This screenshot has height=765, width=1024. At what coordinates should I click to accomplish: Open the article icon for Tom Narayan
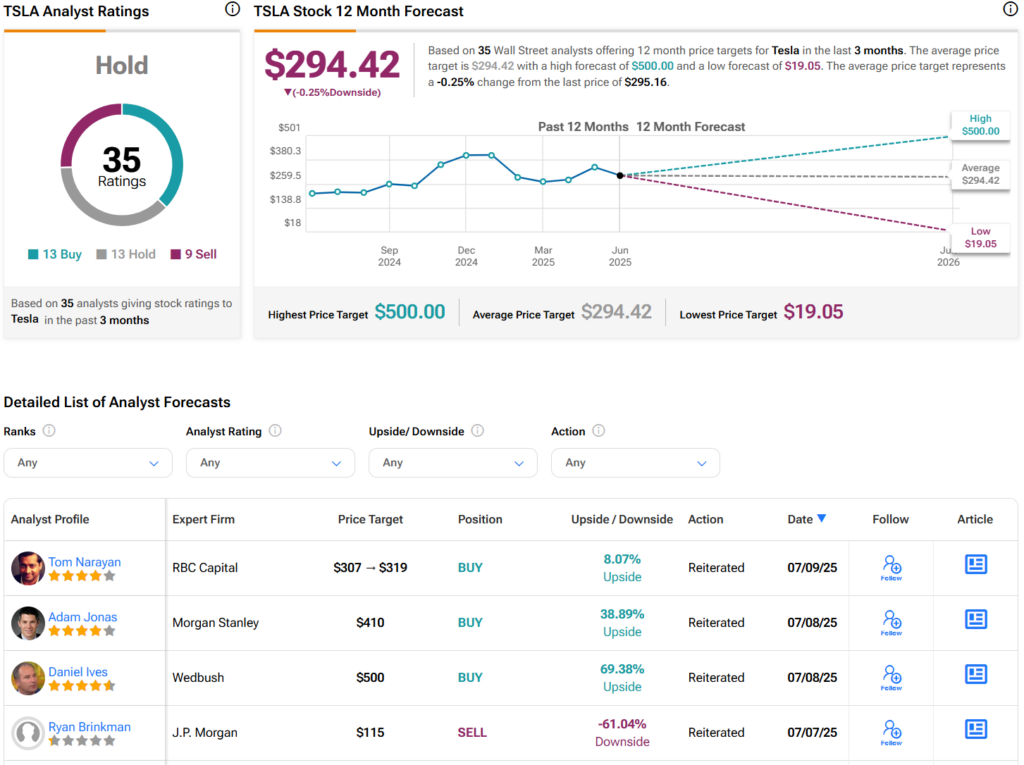pyautogui.click(x=975, y=565)
